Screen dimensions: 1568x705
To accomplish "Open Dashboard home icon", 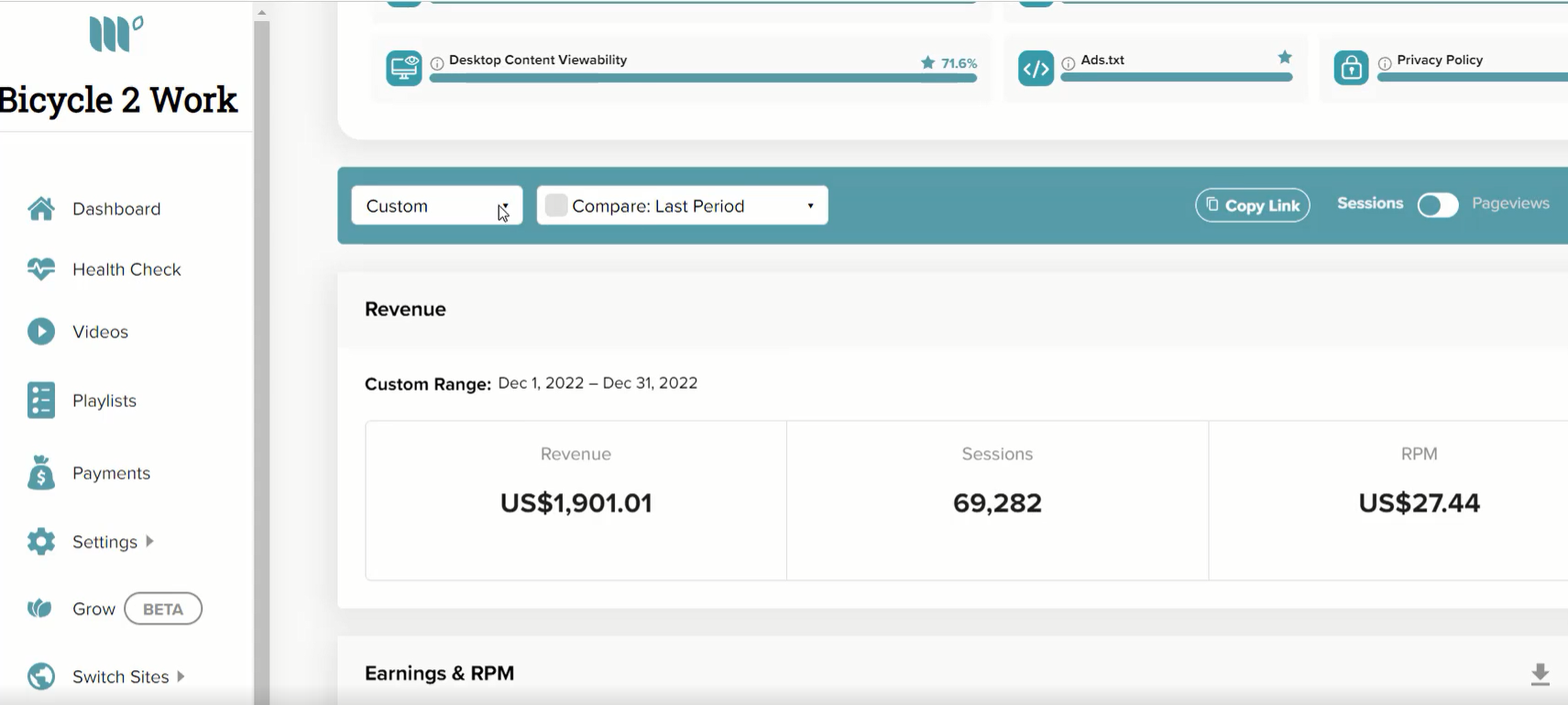I will [40, 209].
